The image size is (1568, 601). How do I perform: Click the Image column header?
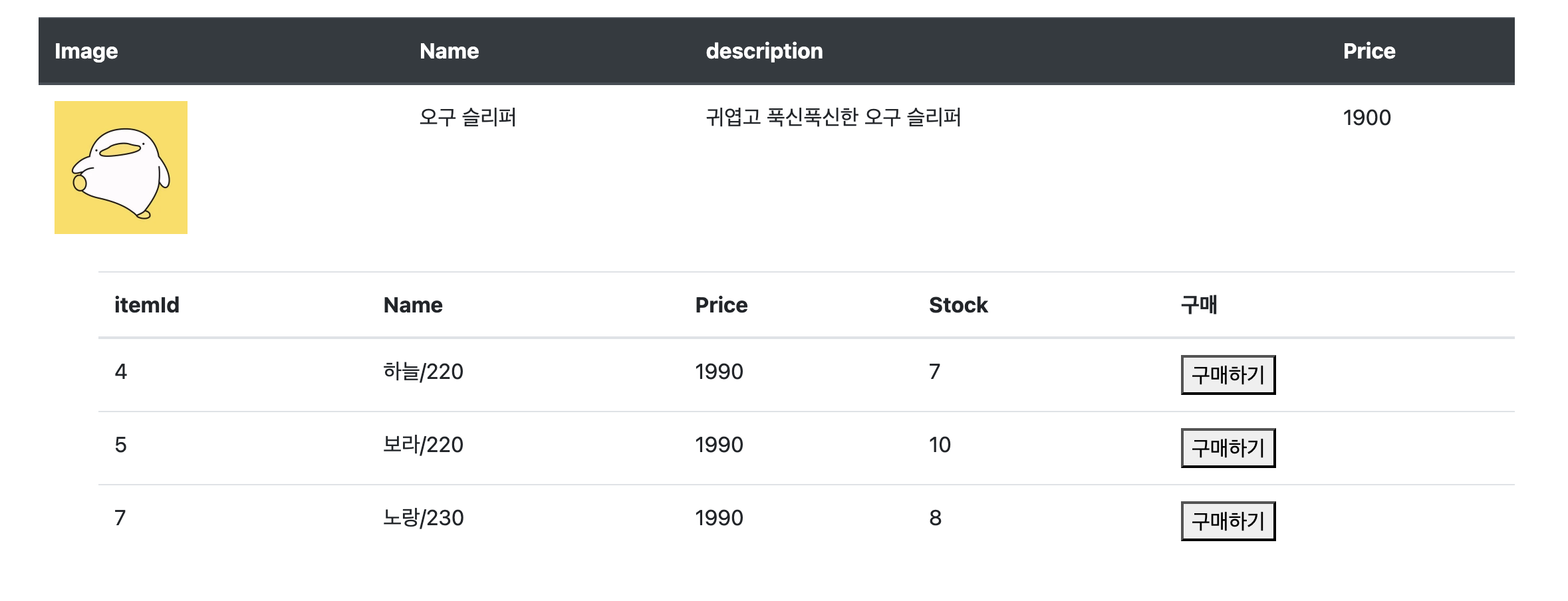86,51
